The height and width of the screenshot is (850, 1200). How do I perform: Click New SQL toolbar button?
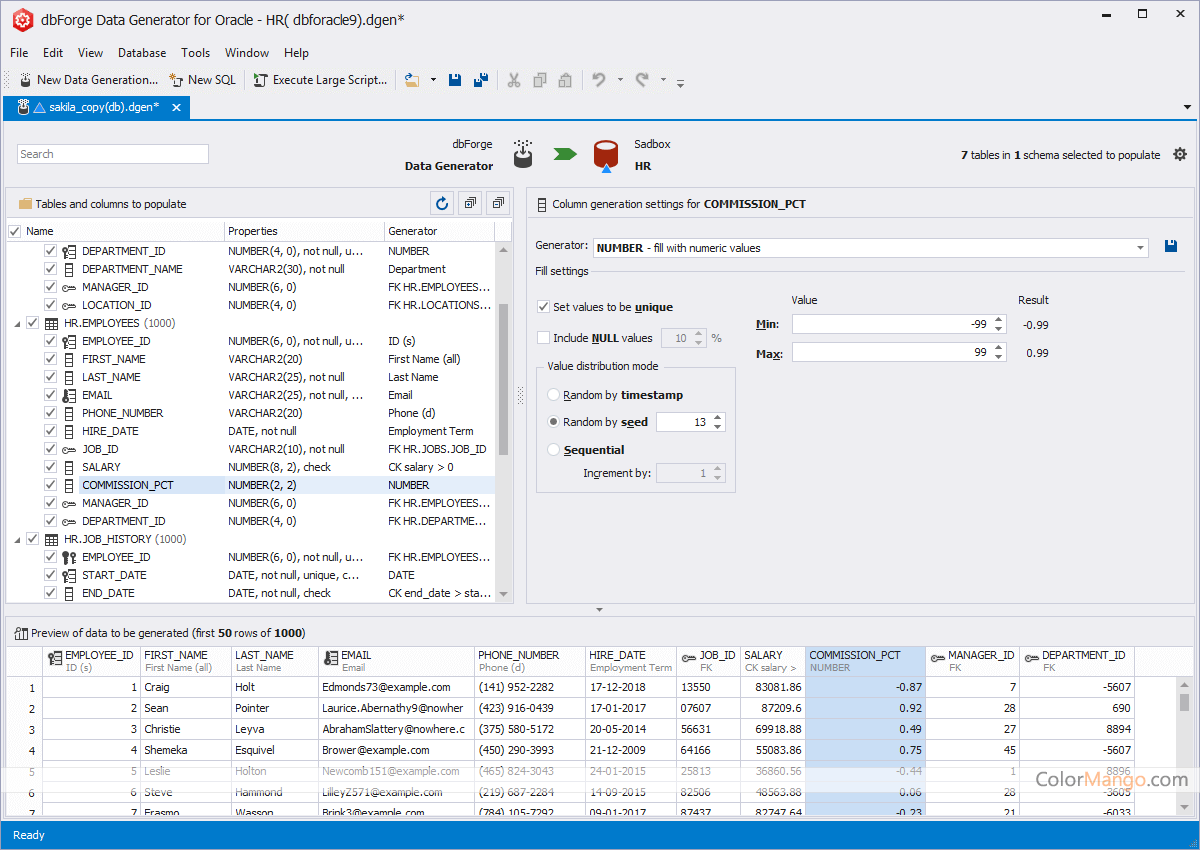[x=202, y=80]
